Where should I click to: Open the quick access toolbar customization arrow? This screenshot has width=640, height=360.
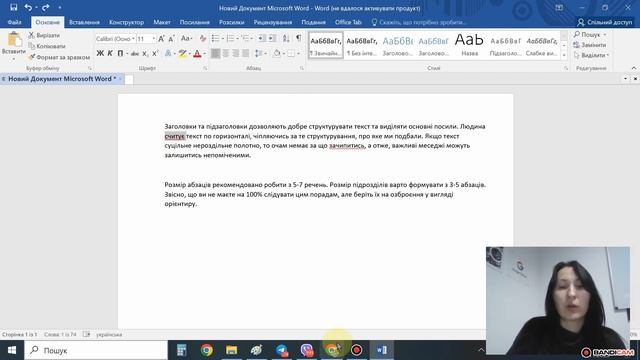60,8
